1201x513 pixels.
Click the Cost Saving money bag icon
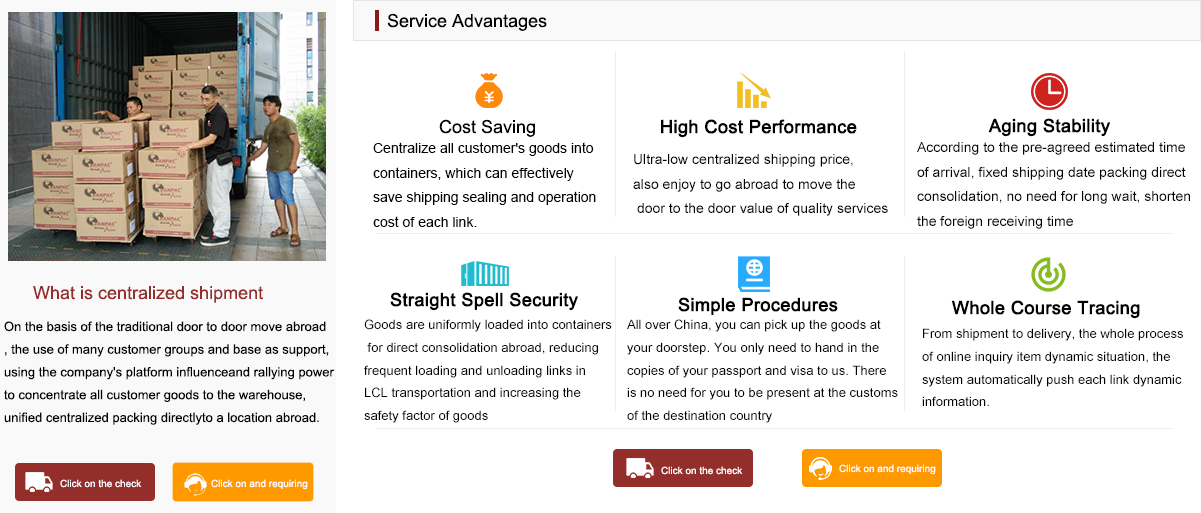click(x=488, y=91)
